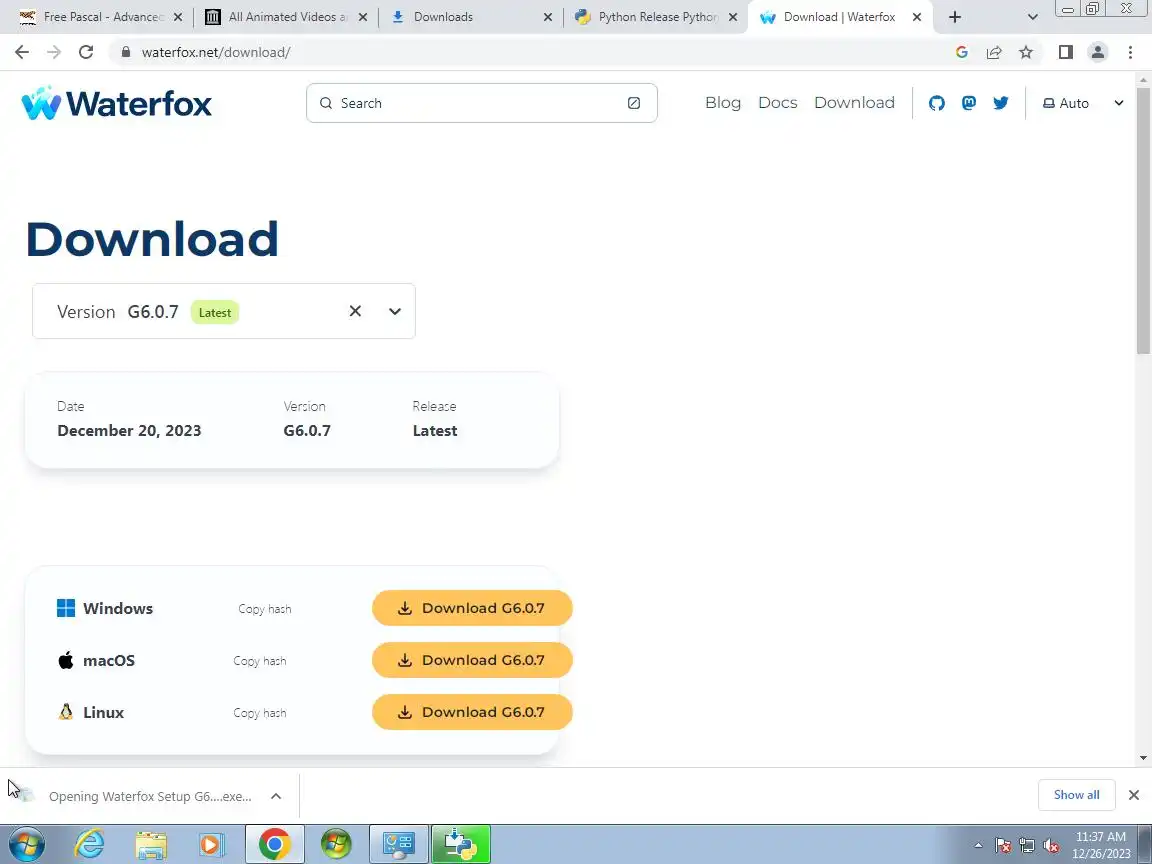Open Windows Media Player from taskbar
1152x864 pixels.
(212, 844)
